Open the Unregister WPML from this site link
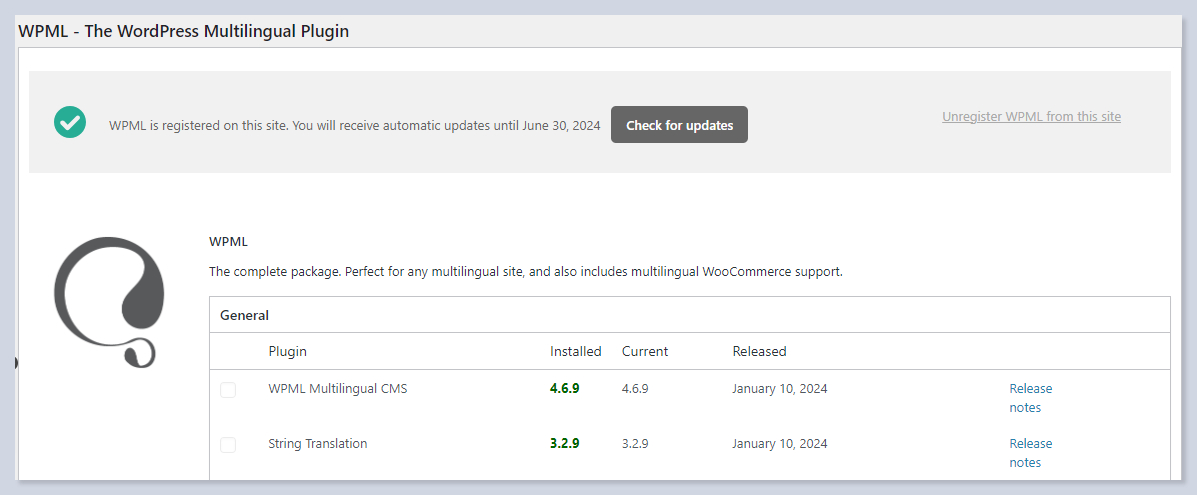Image resolution: width=1197 pixels, height=495 pixels. tap(1031, 117)
